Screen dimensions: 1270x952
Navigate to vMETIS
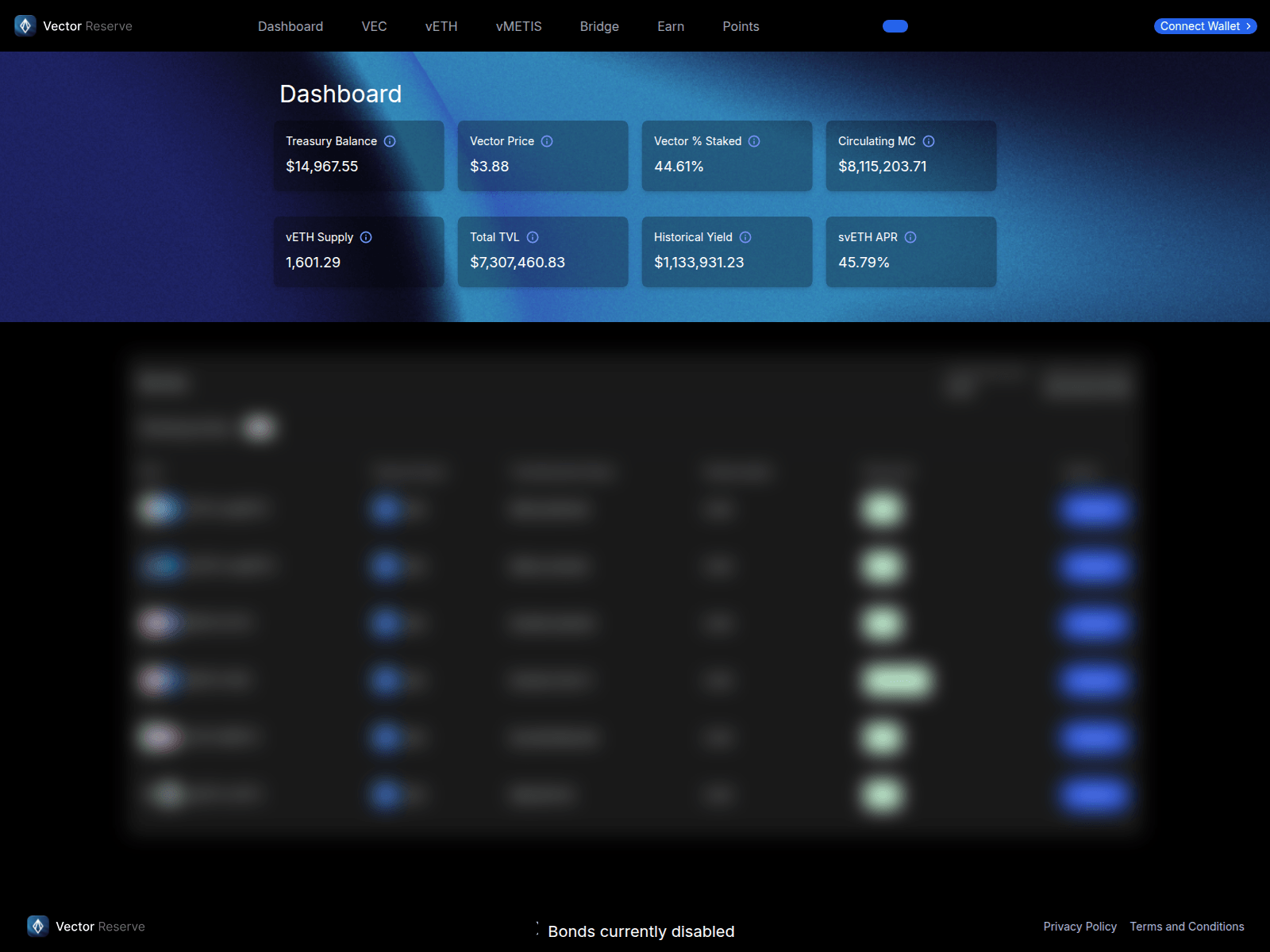519,26
